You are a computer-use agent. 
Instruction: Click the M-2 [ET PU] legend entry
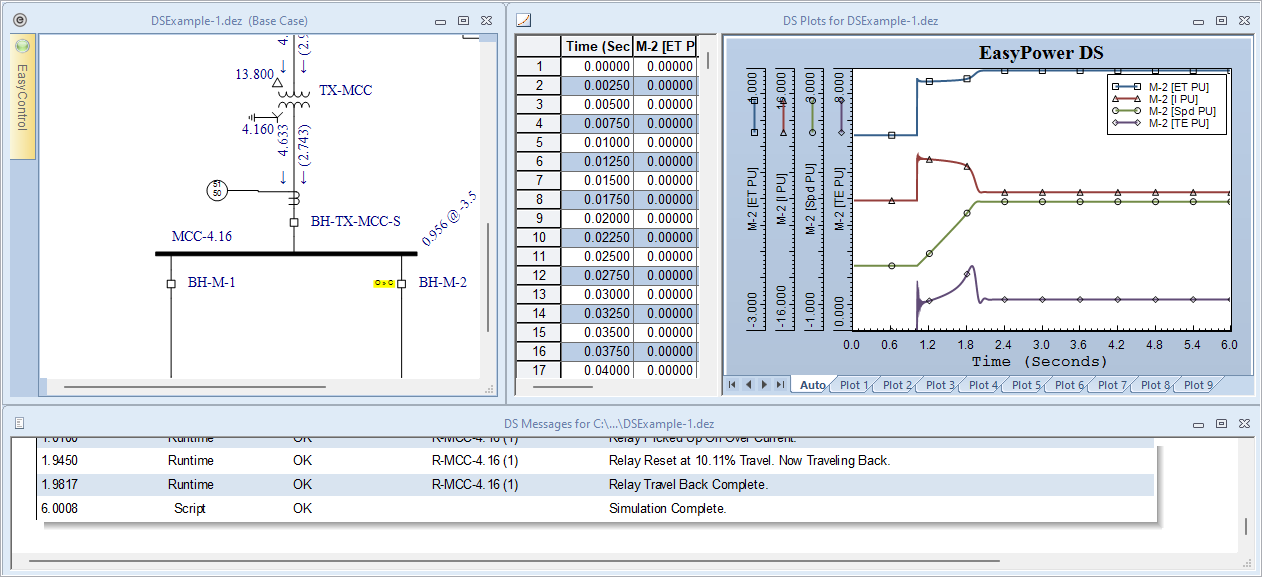(1164, 87)
